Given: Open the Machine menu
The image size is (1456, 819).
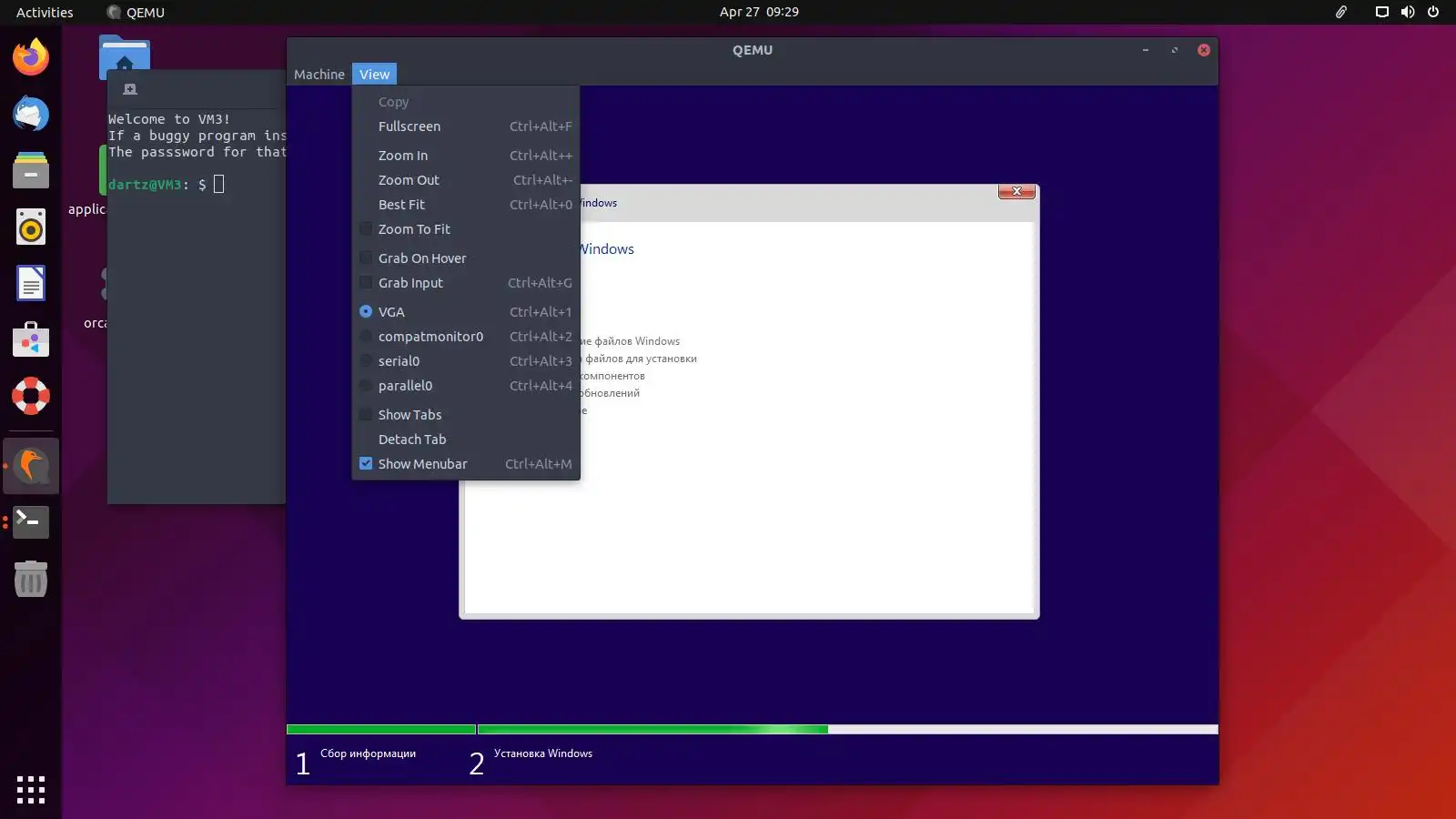Looking at the screenshot, I should pos(319,75).
